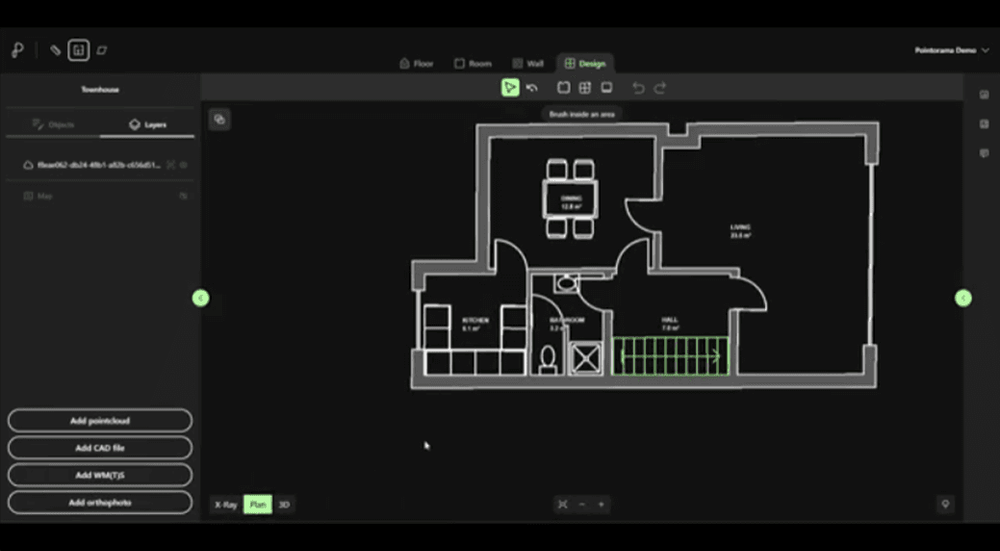
Task: Collapse the left panel with green arrow
Action: 201,298
